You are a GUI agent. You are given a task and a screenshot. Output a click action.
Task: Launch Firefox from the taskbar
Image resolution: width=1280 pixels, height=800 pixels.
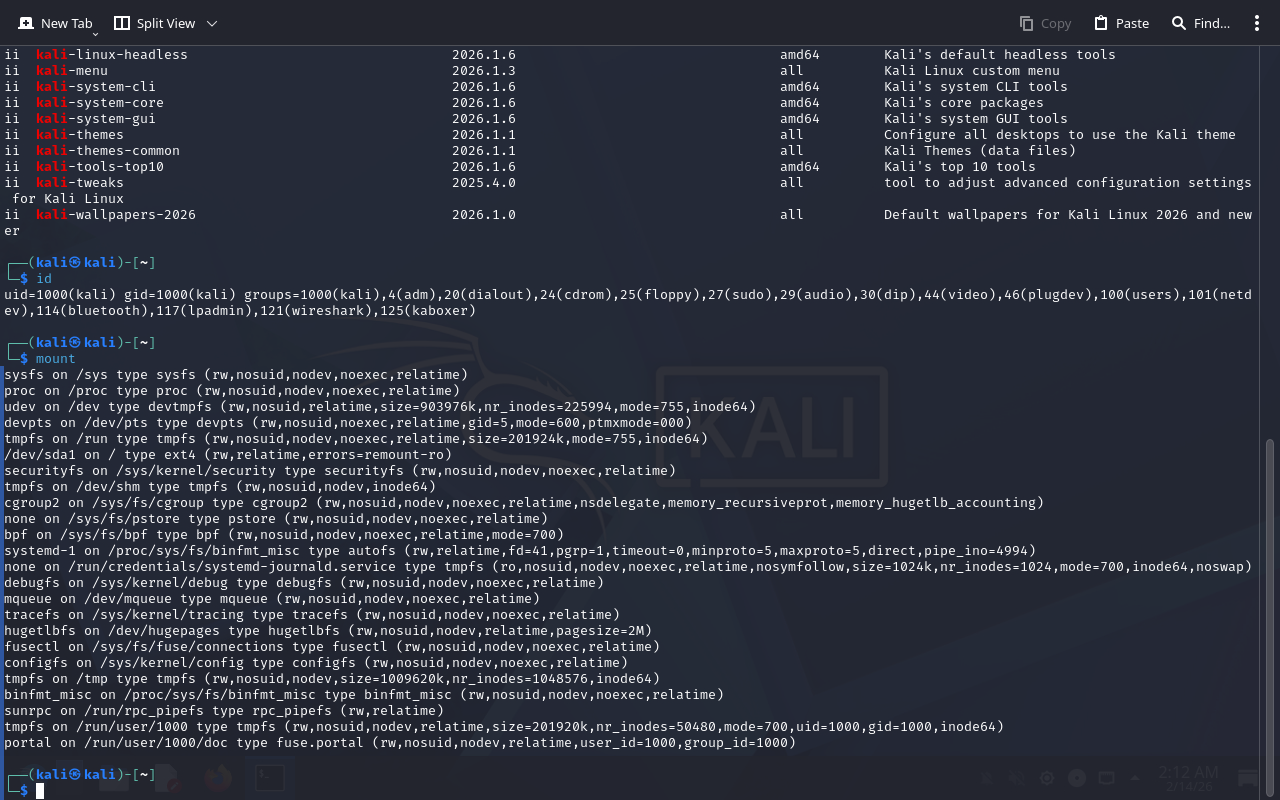(217, 778)
